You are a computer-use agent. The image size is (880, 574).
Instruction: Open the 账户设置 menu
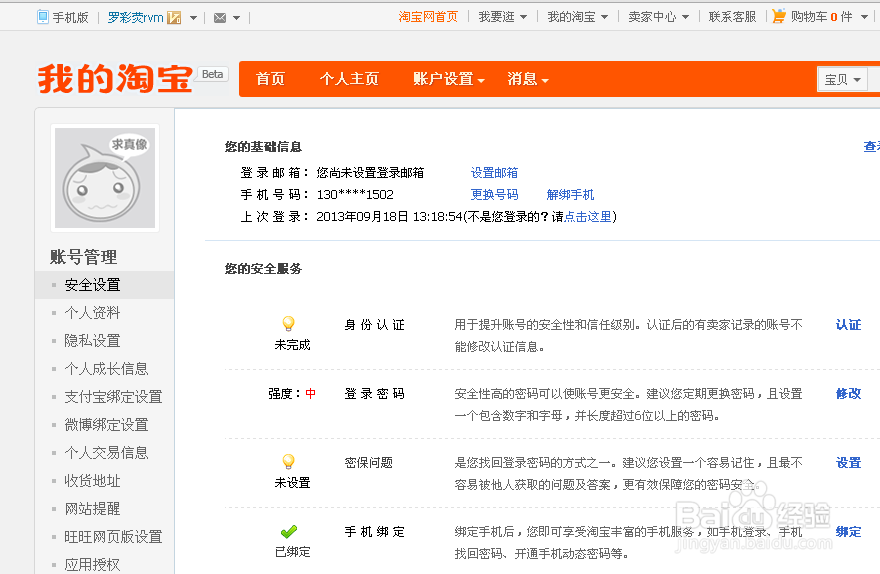(x=449, y=79)
